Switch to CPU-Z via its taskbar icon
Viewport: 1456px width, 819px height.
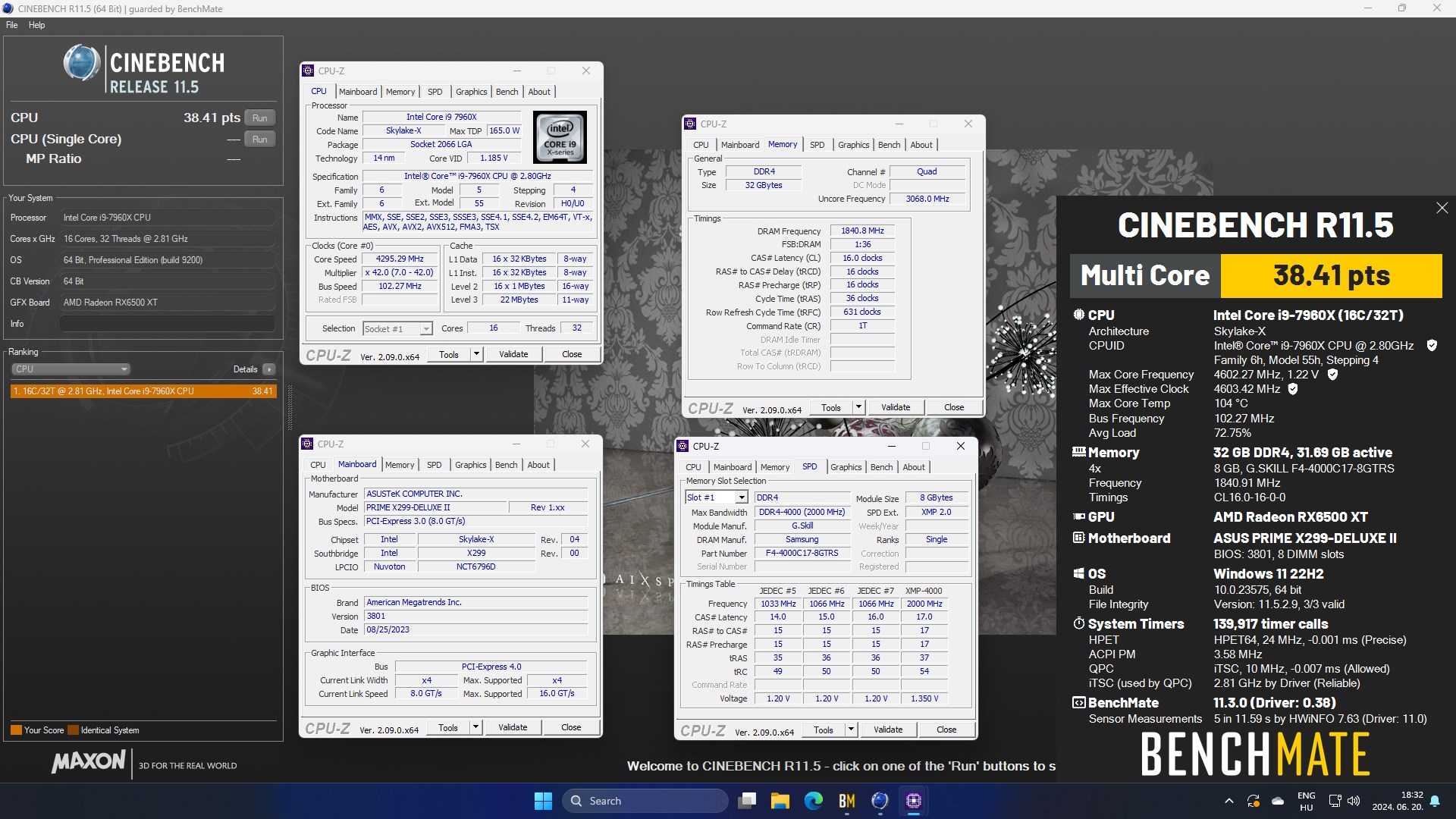(x=914, y=801)
